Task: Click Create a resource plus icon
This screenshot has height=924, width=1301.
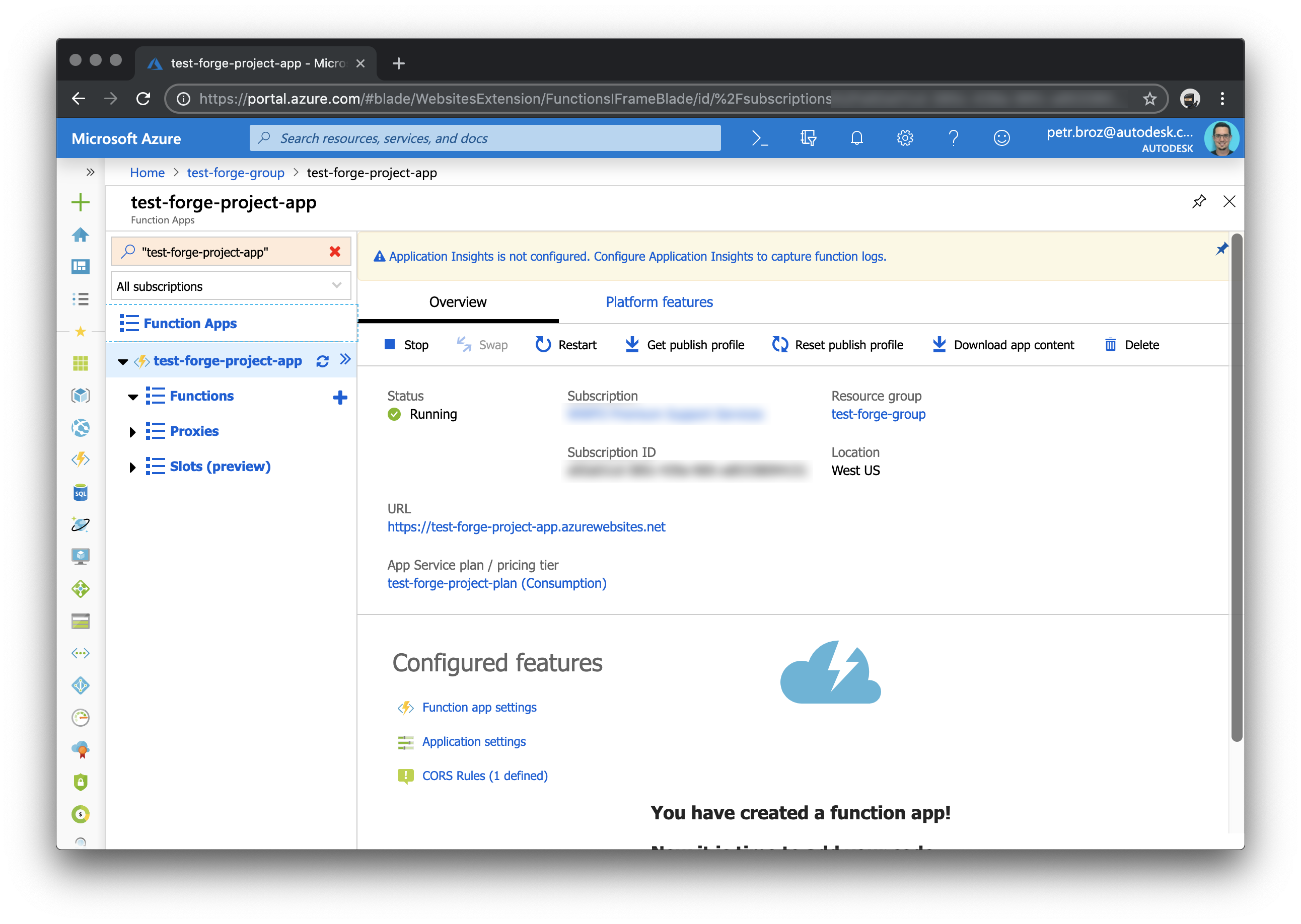Action: [80, 202]
